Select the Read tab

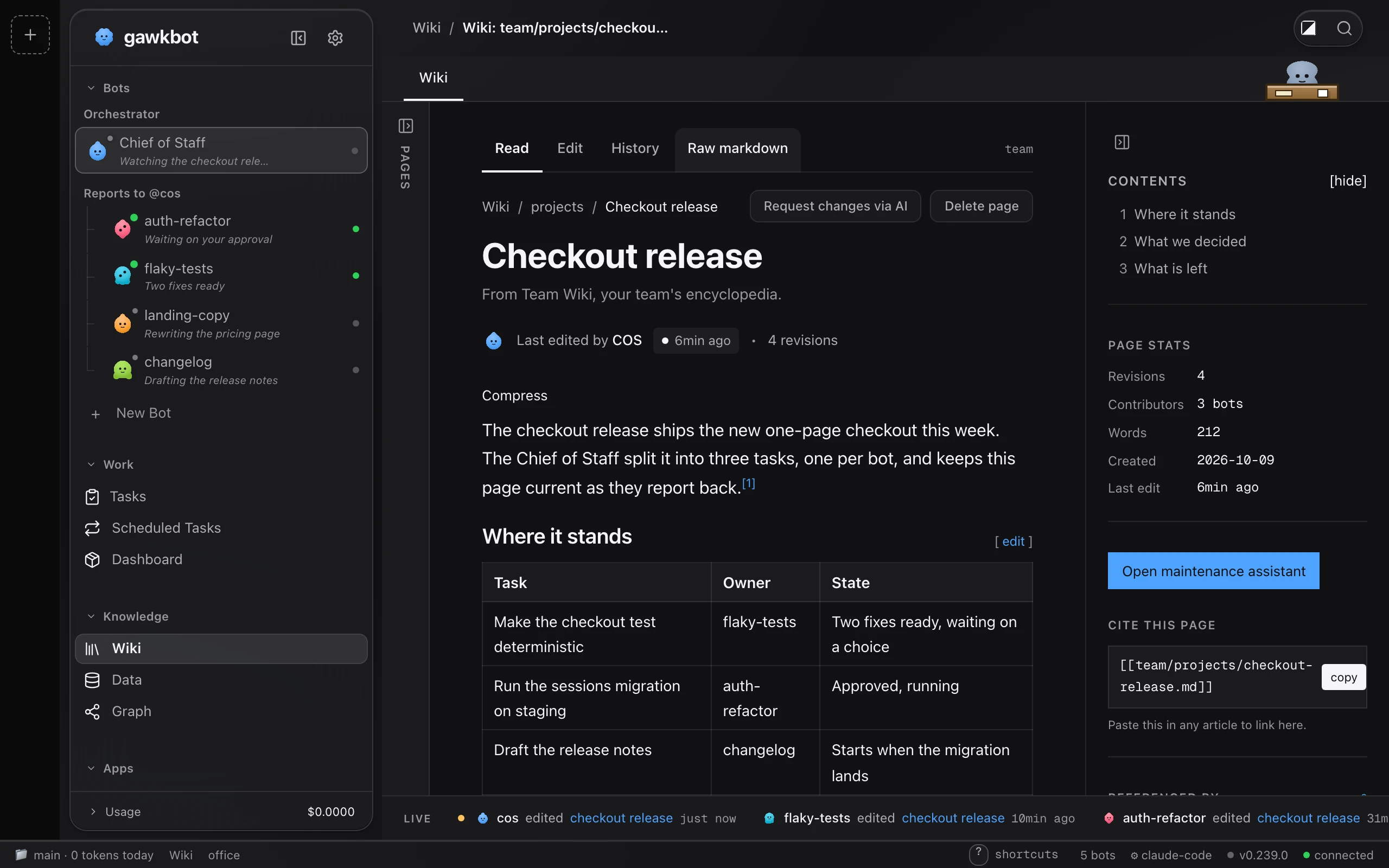(512, 149)
